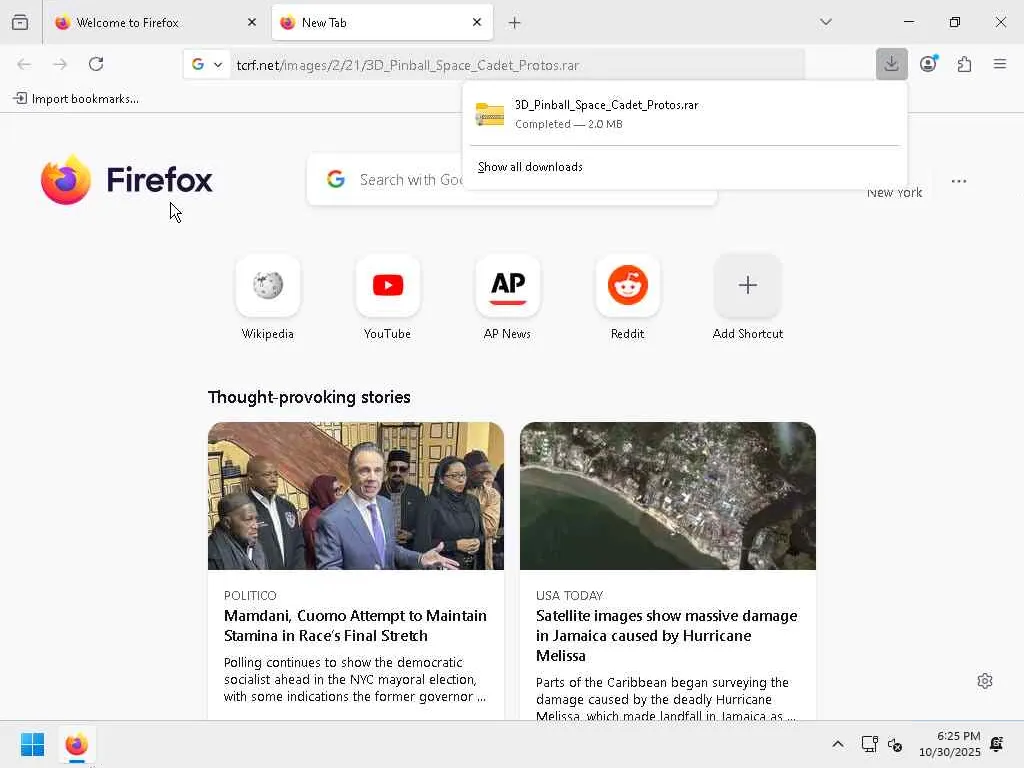The height and width of the screenshot is (768, 1024).
Task: Open the Firefox account icon
Action: [x=928, y=64]
